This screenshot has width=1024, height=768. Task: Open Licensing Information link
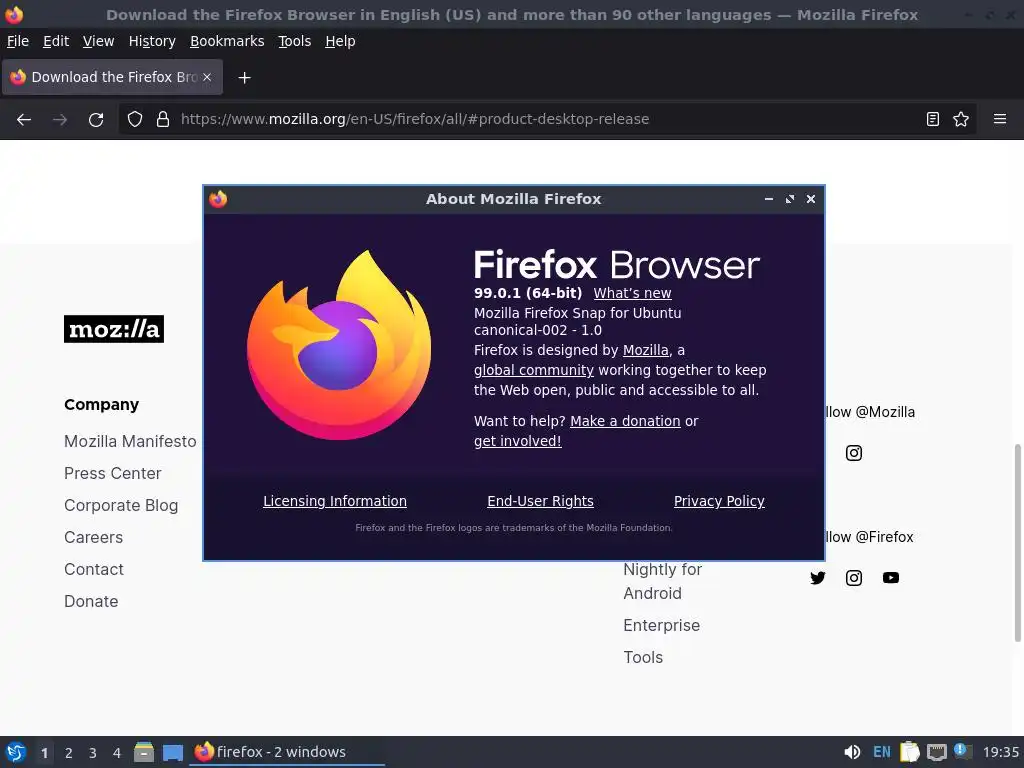pos(334,501)
